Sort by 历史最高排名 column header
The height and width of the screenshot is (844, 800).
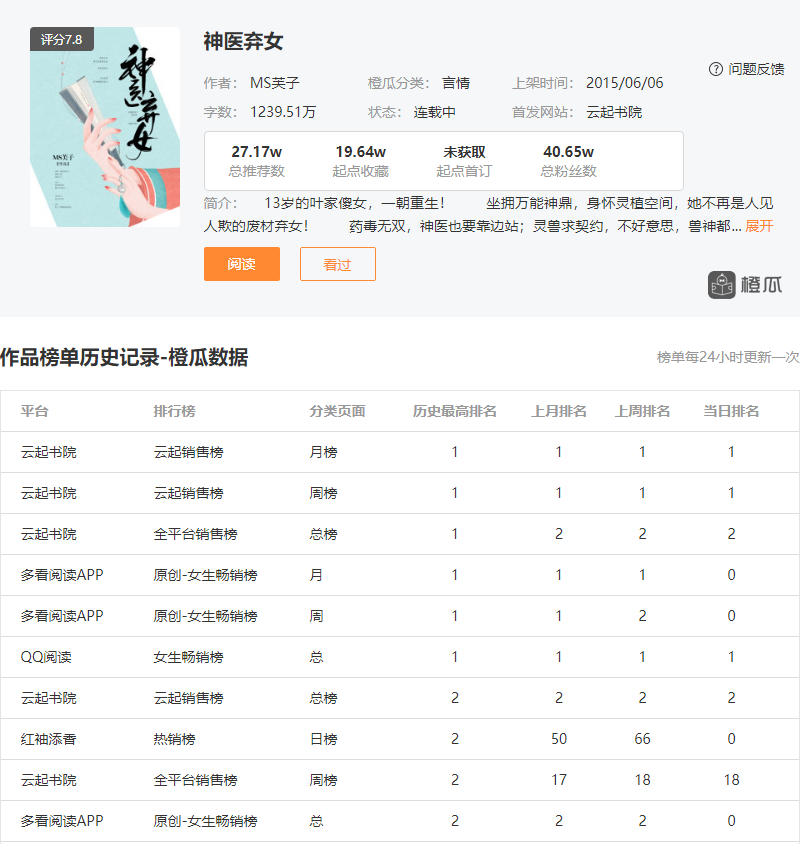[455, 411]
